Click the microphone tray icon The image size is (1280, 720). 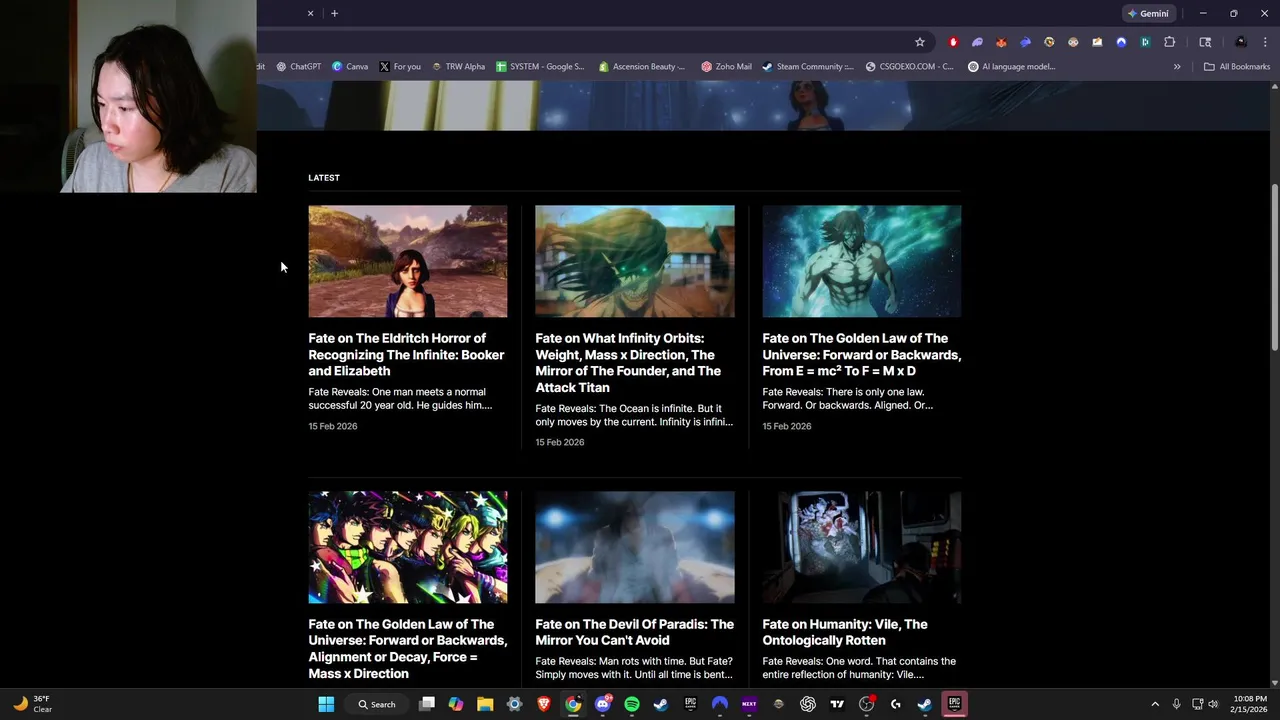(x=1176, y=704)
